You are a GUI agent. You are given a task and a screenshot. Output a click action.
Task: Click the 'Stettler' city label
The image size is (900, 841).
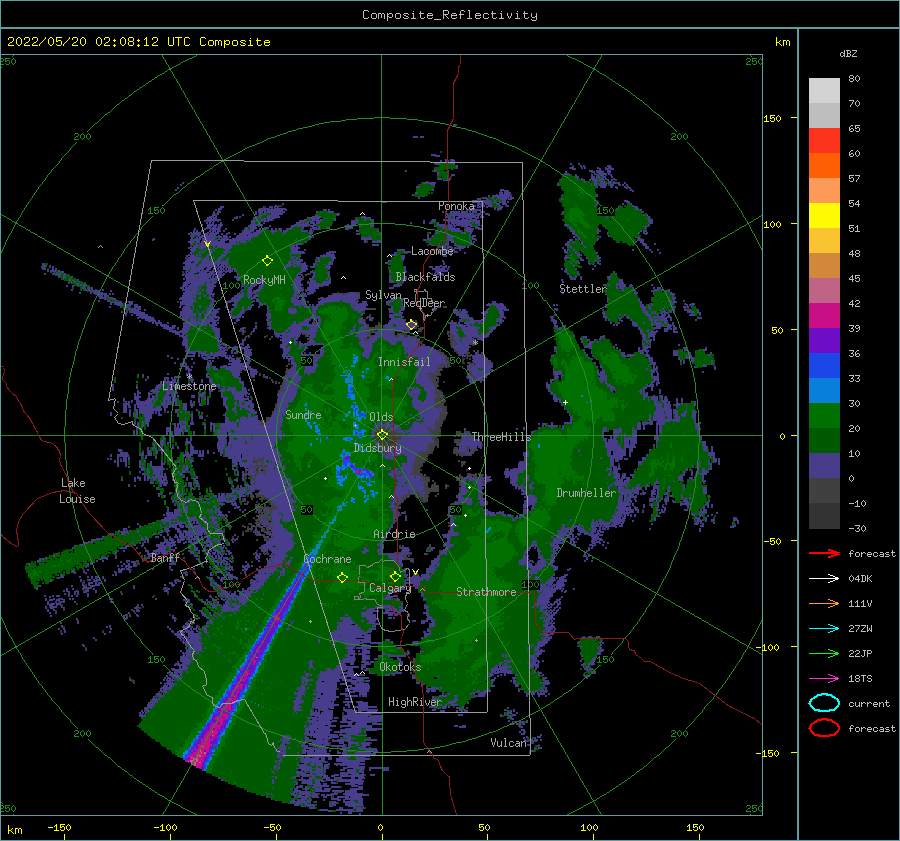coord(583,289)
